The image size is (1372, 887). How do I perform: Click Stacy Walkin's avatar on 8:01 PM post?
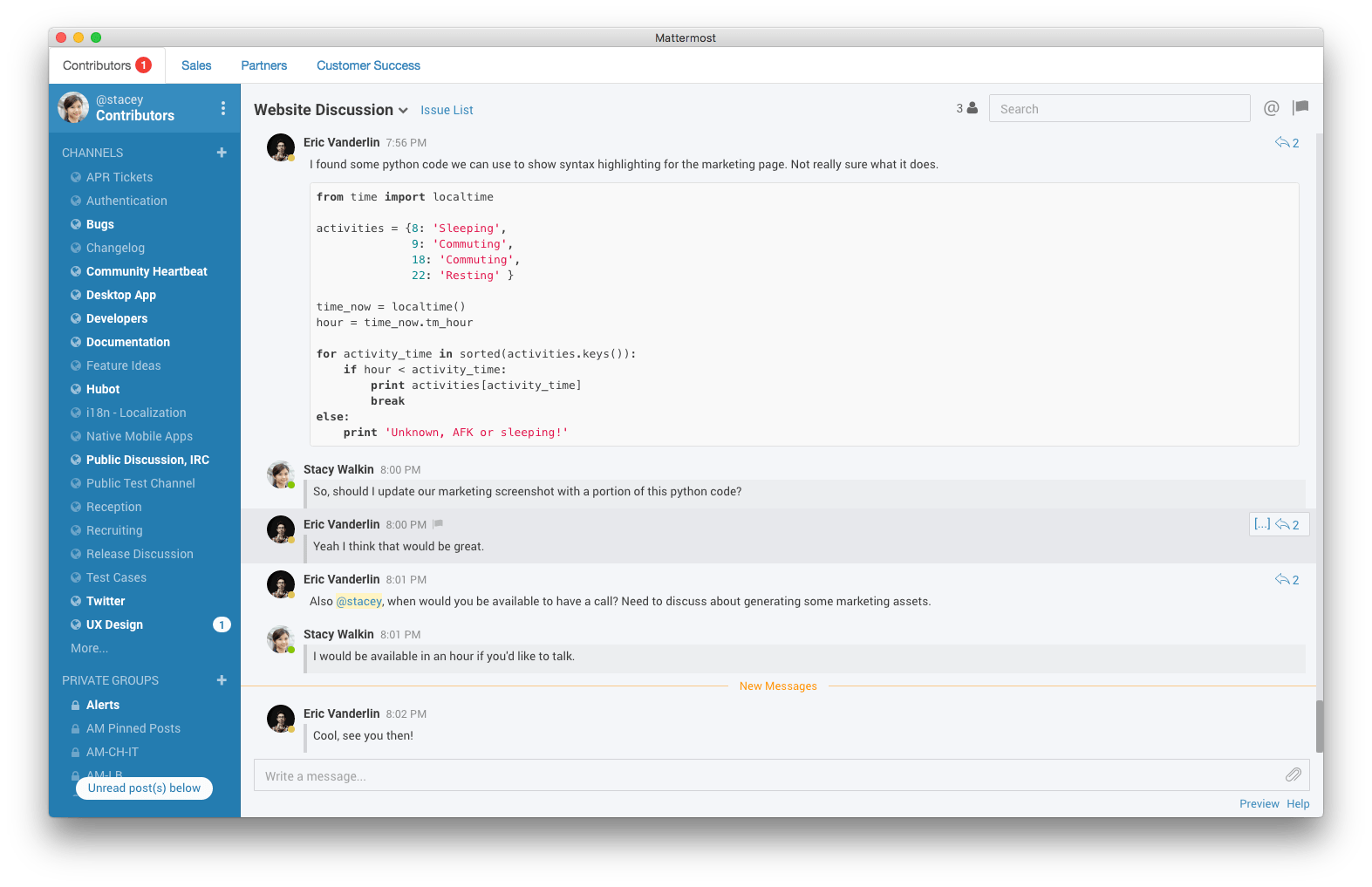tap(281, 639)
